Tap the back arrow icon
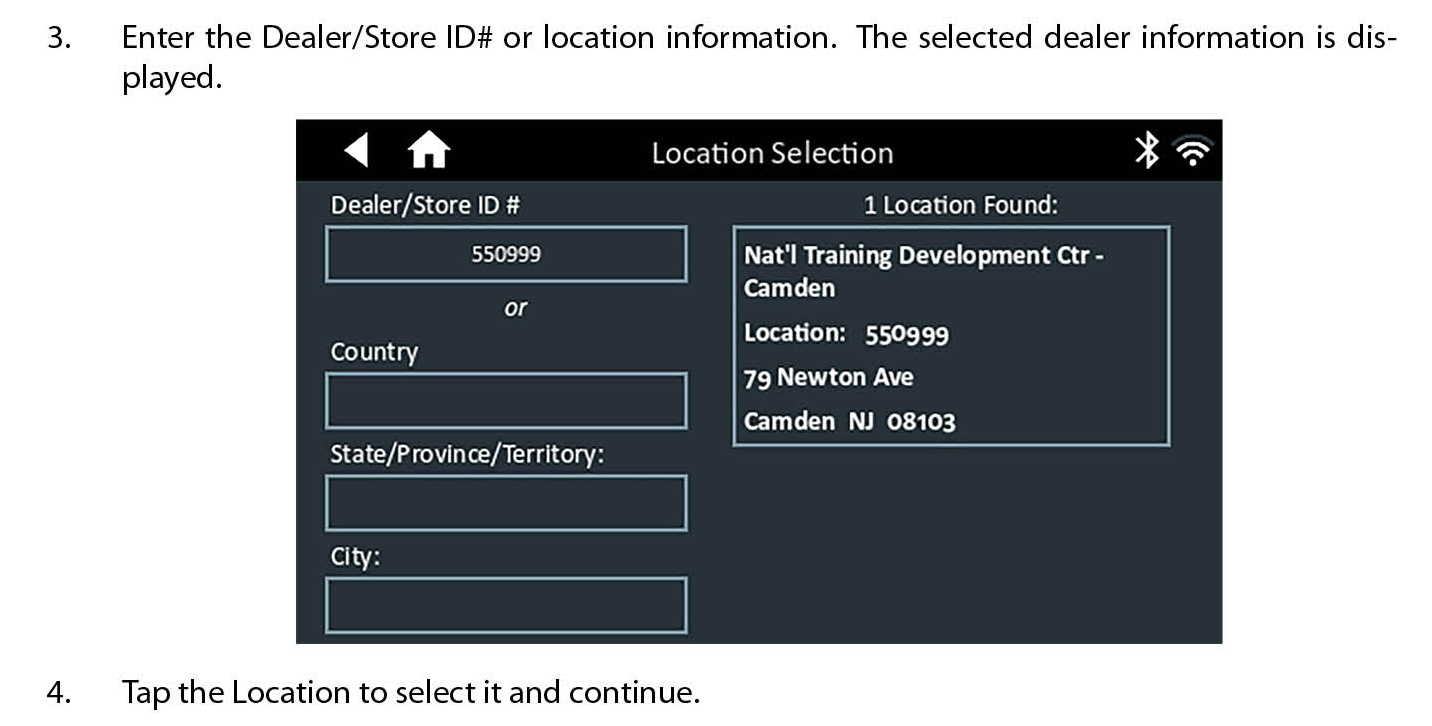Screen dimensions: 1432x726 tap(356, 152)
